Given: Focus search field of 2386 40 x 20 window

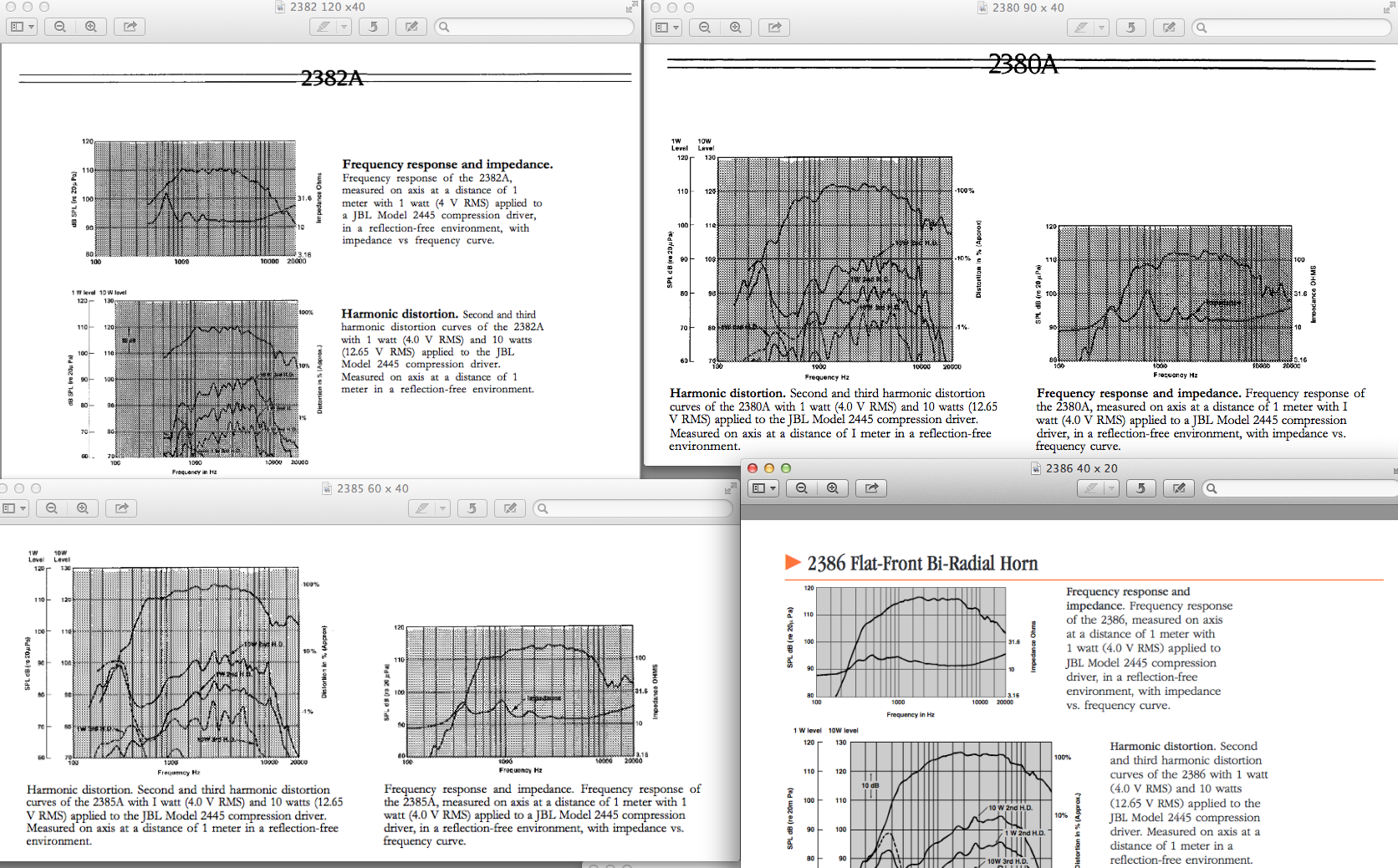Looking at the screenshot, I should 1300,488.
